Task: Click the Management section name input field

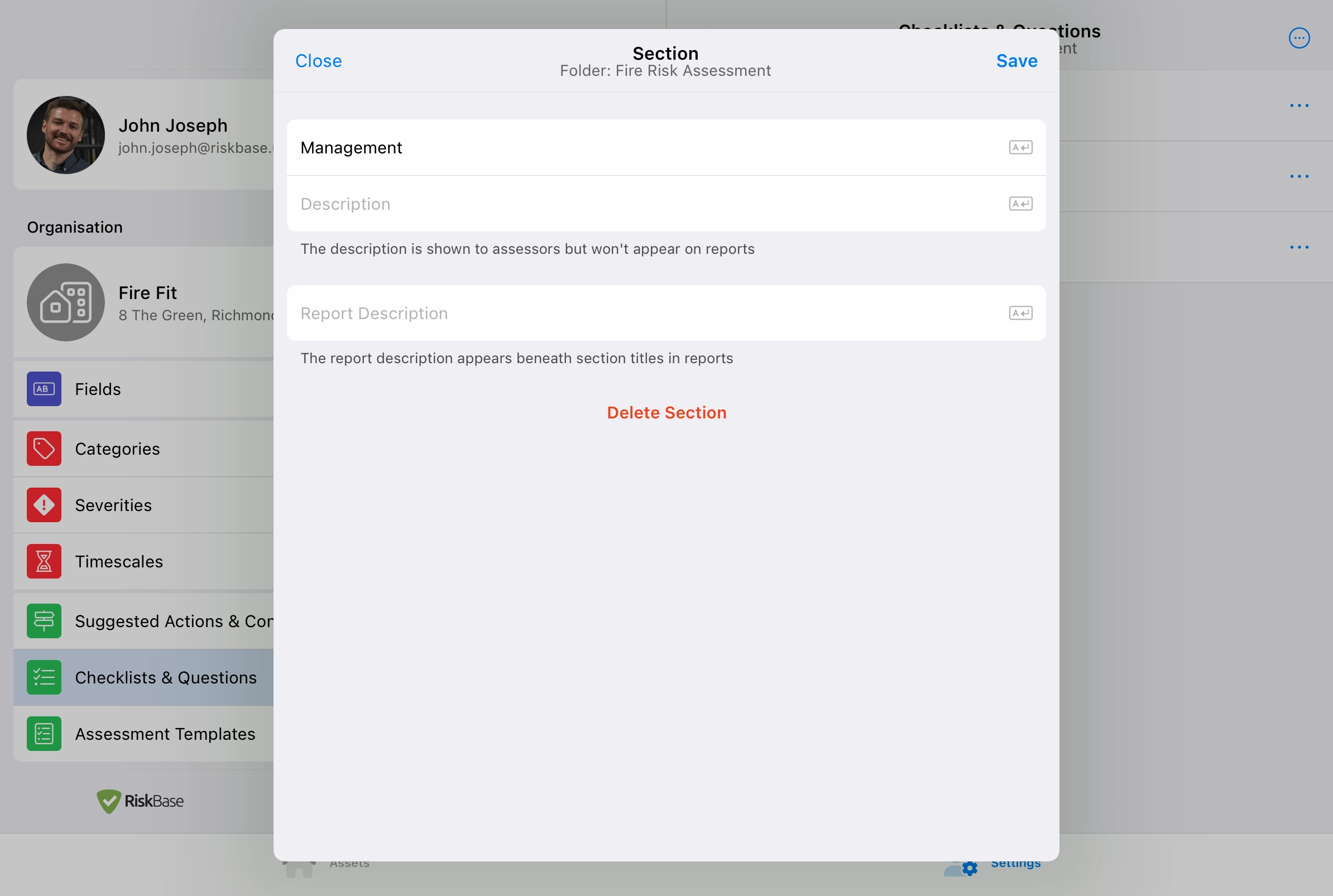Action: tap(664, 147)
